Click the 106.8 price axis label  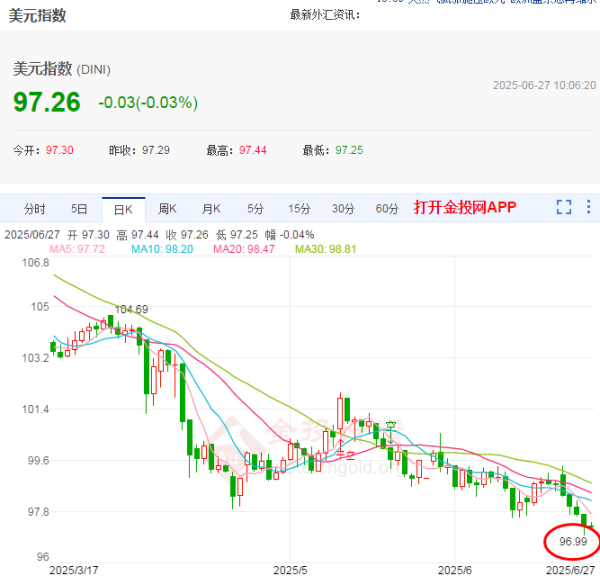point(36,263)
